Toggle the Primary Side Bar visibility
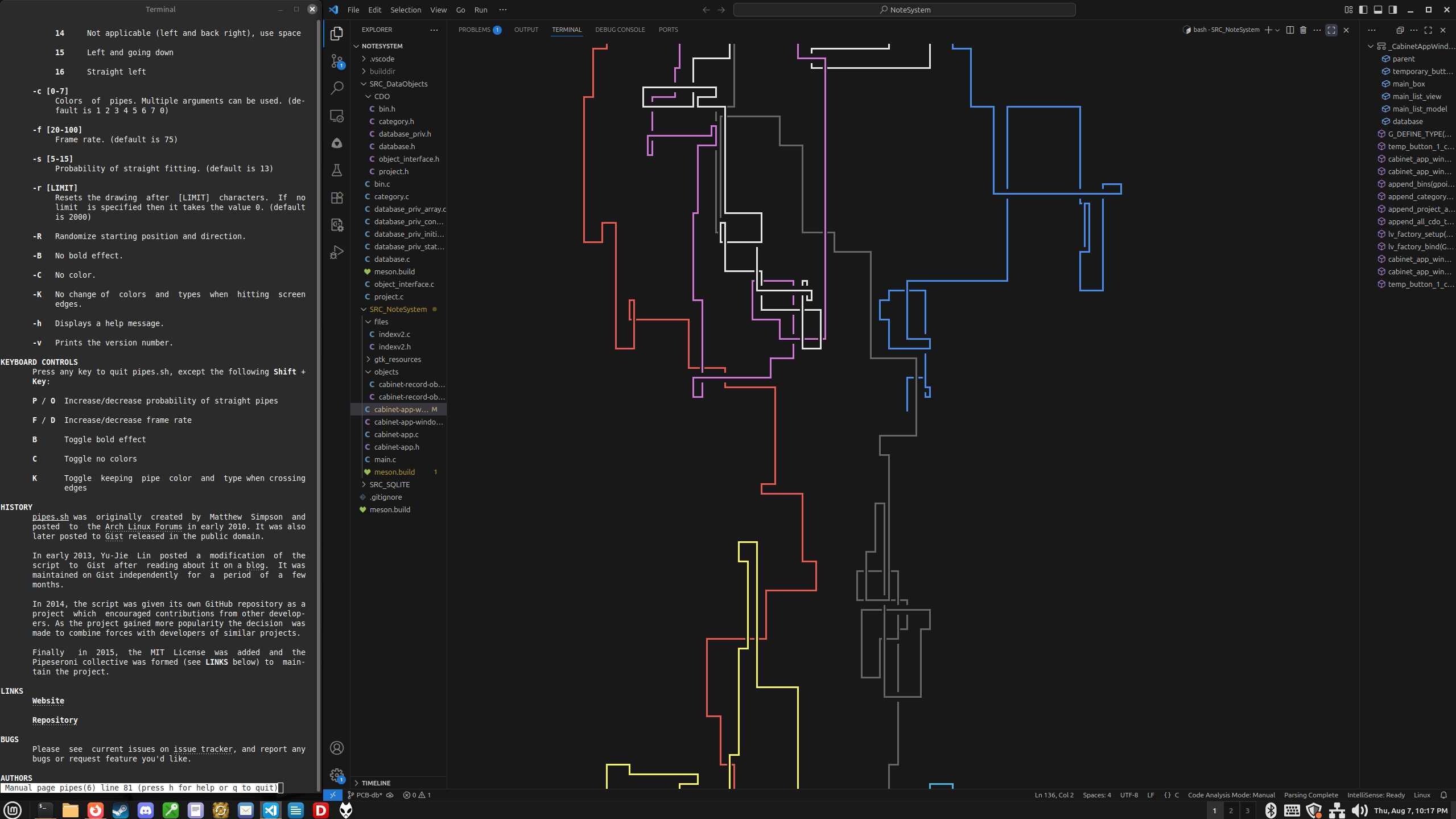 [x=1363, y=10]
